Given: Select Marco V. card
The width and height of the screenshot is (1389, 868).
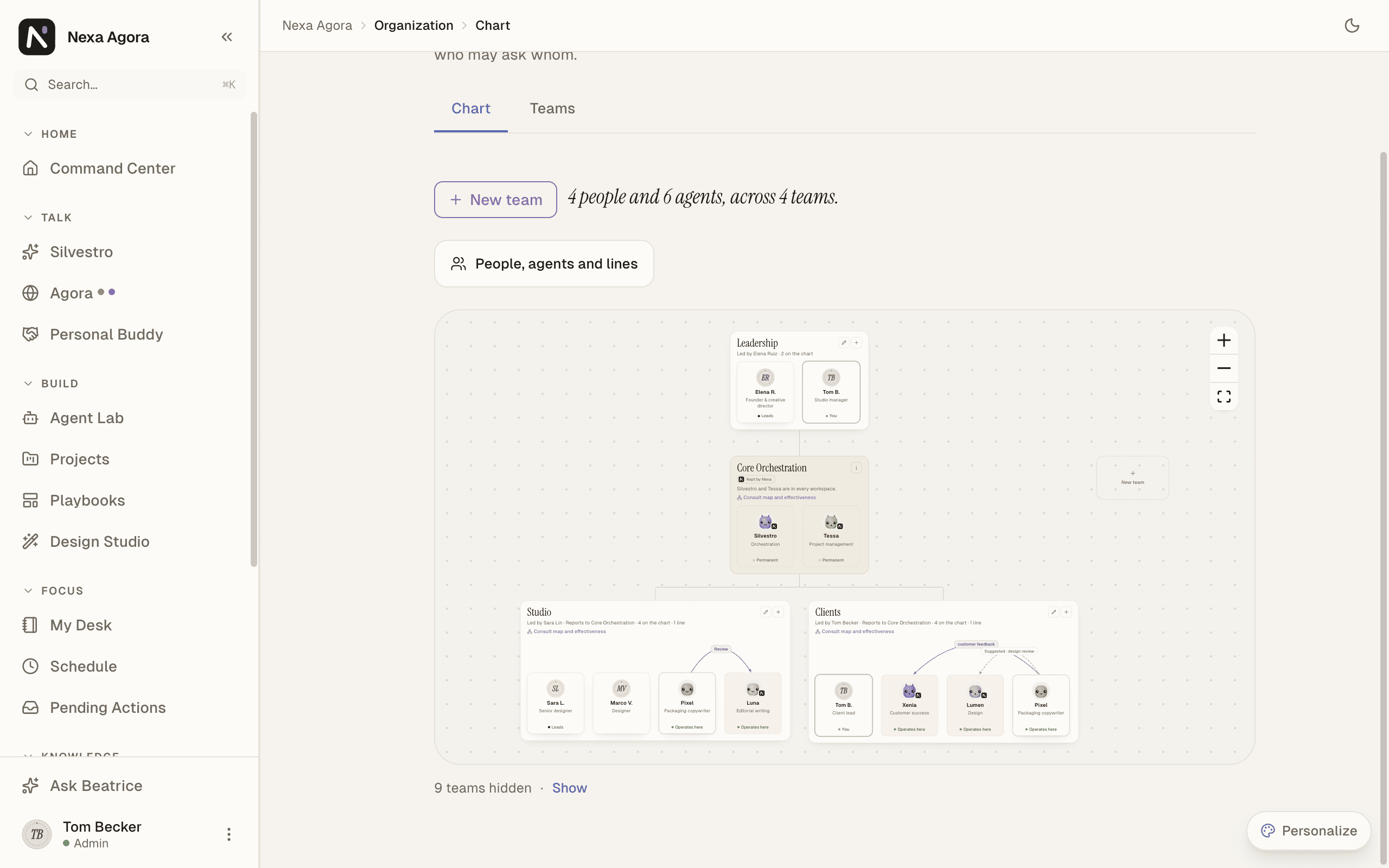Looking at the screenshot, I should click(621, 703).
